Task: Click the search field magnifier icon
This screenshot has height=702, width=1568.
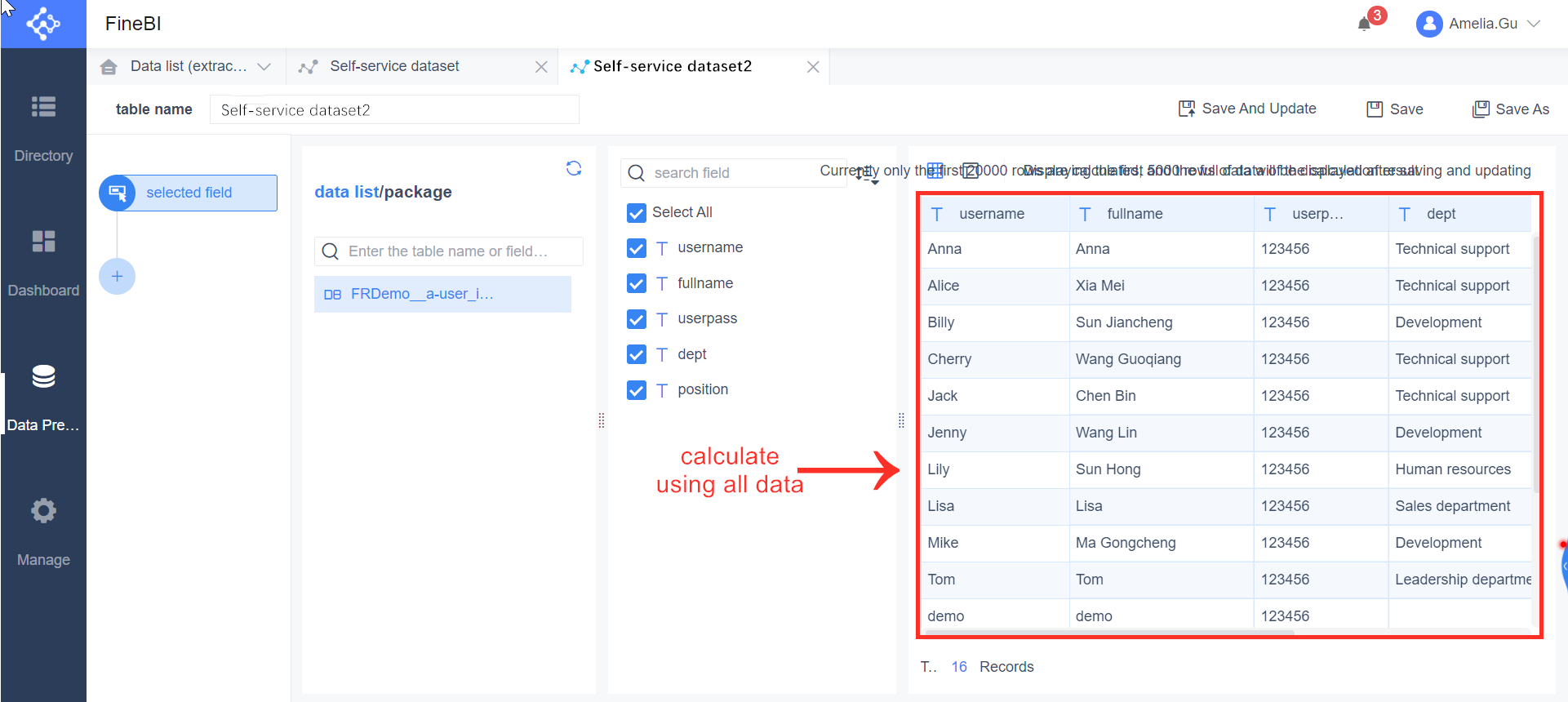Action: pos(637,173)
